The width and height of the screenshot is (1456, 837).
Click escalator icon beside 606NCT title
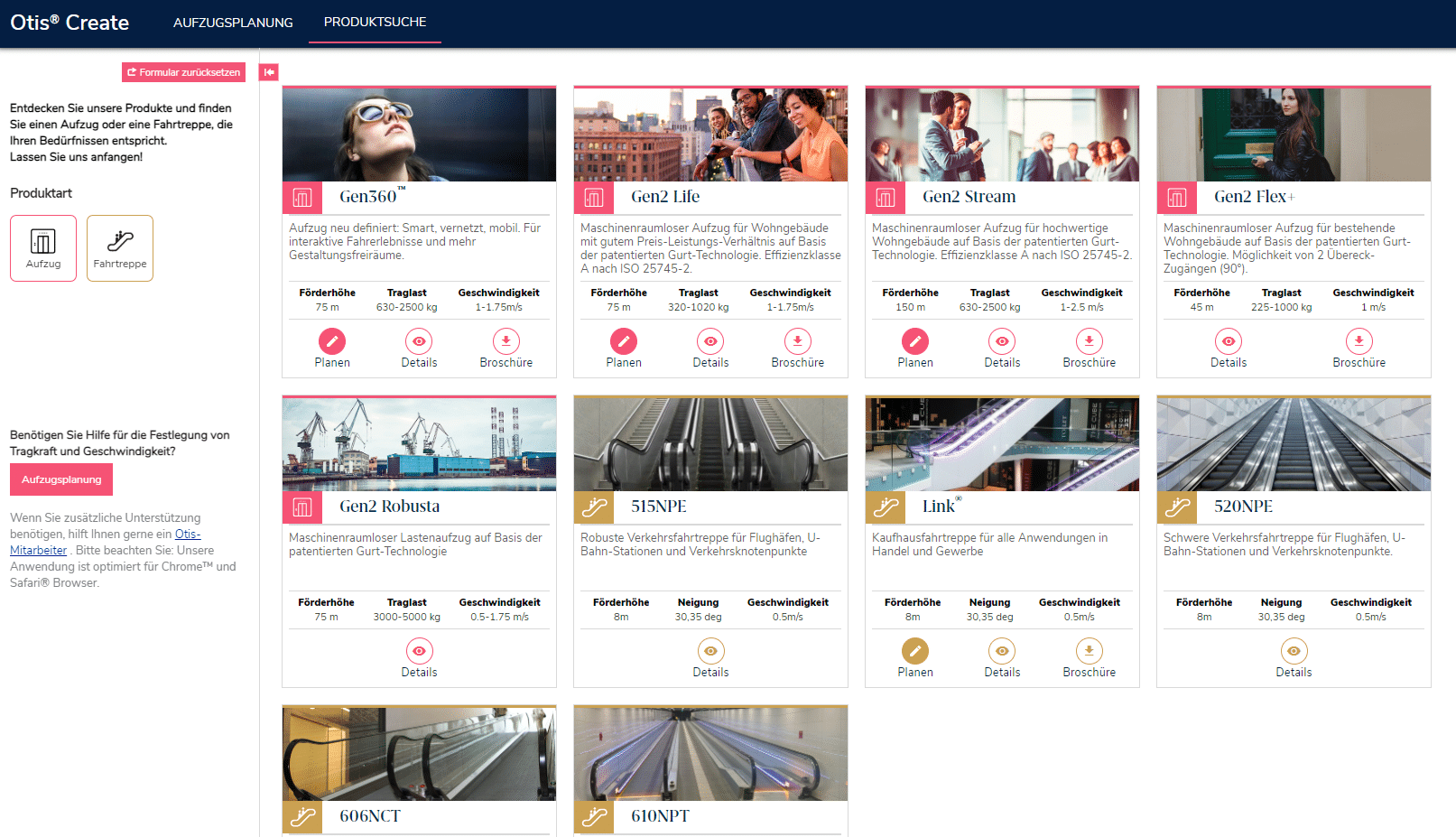[302, 816]
